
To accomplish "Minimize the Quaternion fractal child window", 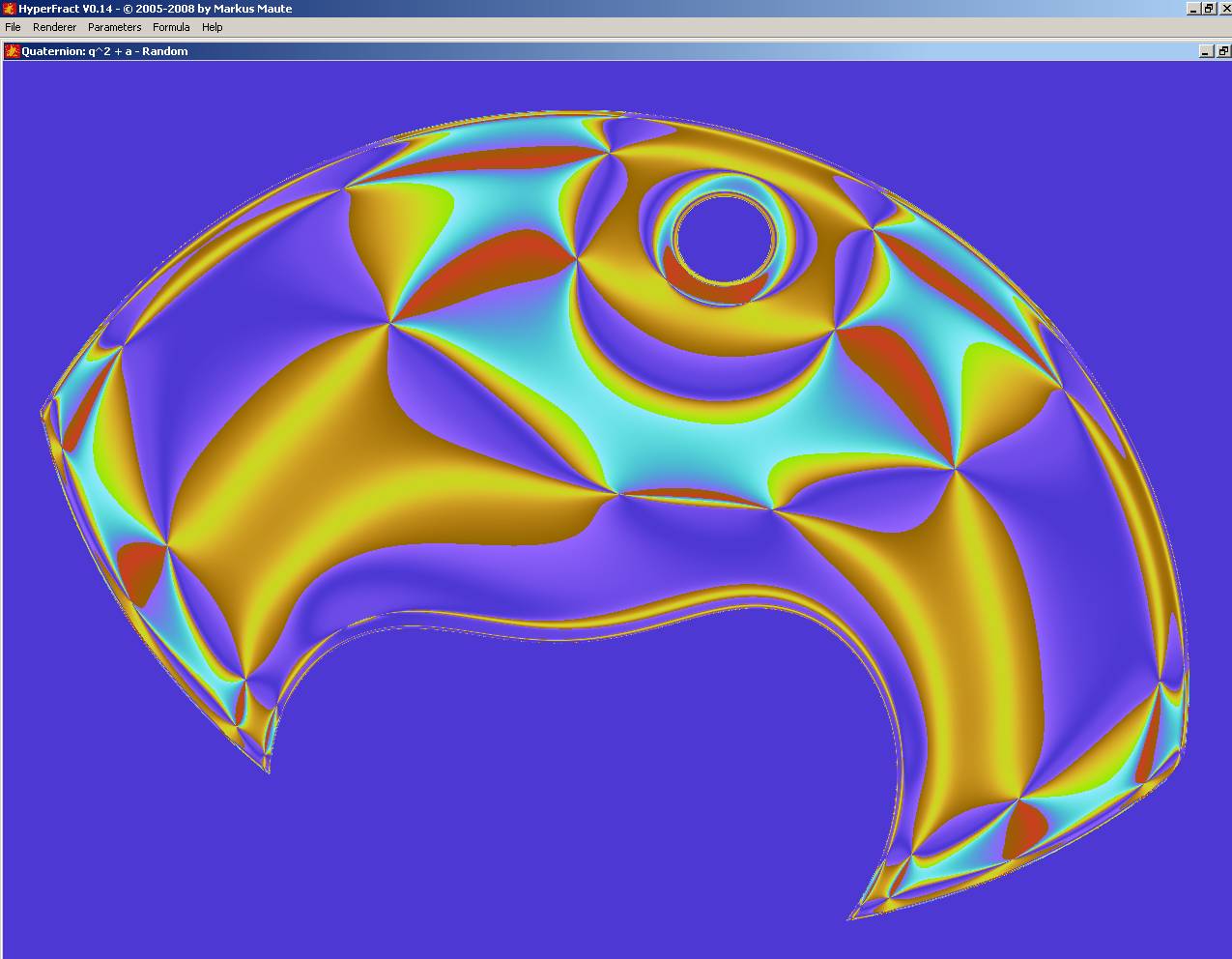I will 1206,51.
